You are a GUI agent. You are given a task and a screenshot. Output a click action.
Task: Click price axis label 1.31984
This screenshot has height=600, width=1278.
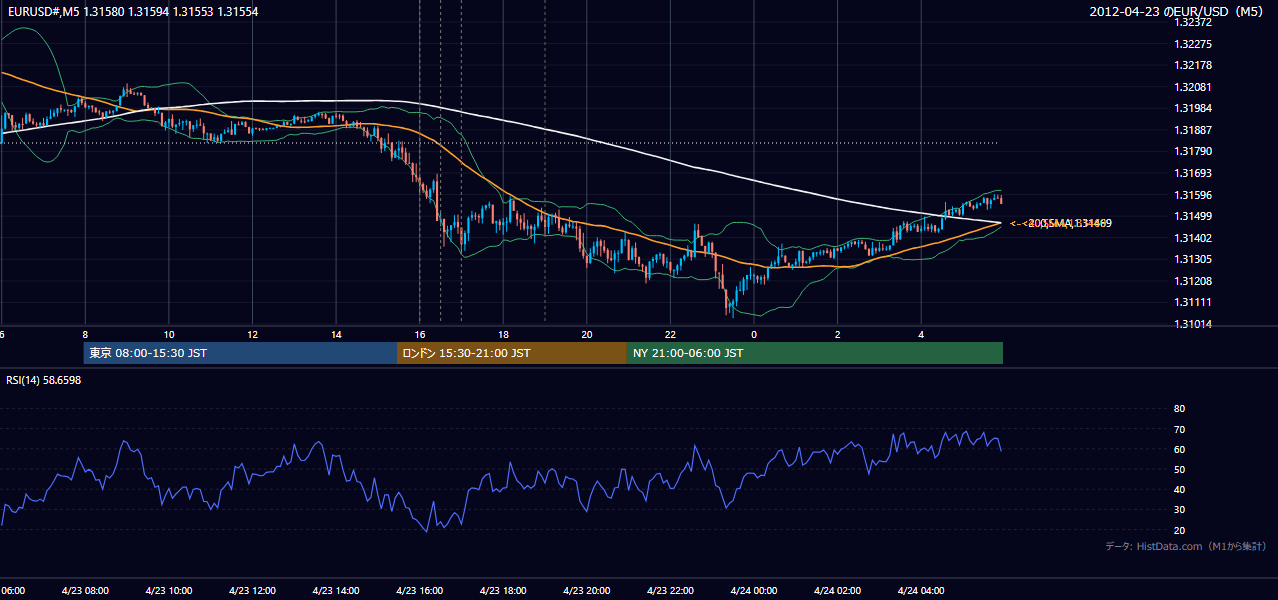[x=1193, y=109]
